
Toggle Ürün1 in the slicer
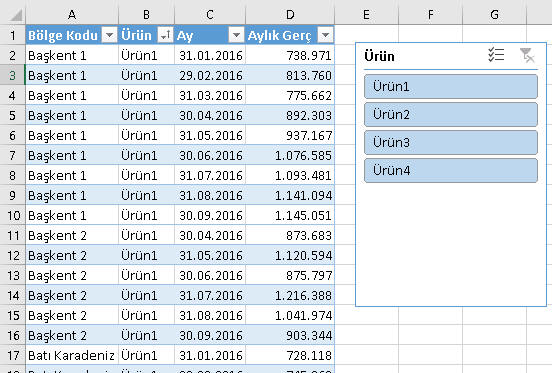pos(451,86)
